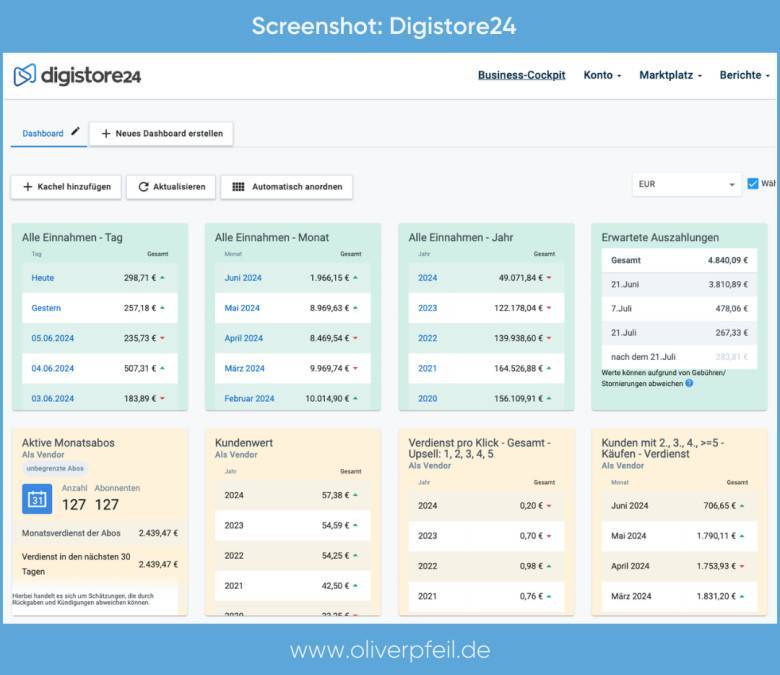Viewport: 780px width, 675px height.
Task: Click the 7.Juli payout row
Action: coord(679,308)
